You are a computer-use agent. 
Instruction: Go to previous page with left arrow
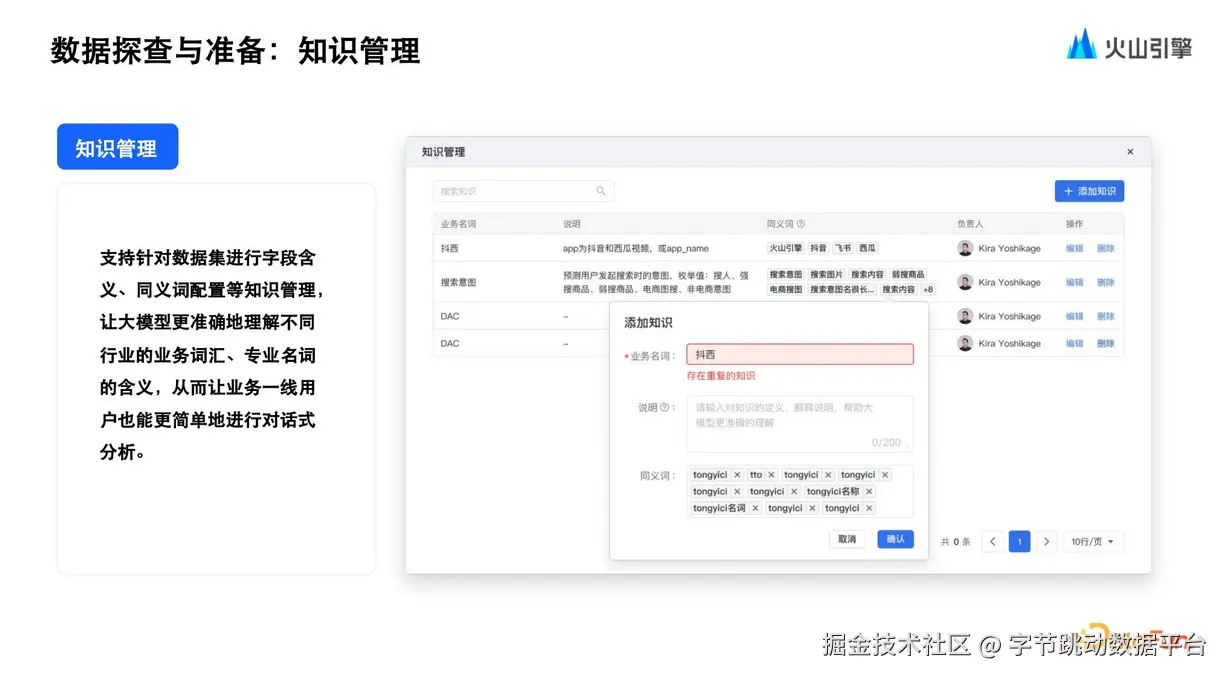pyautogui.click(x=993, y=542)
